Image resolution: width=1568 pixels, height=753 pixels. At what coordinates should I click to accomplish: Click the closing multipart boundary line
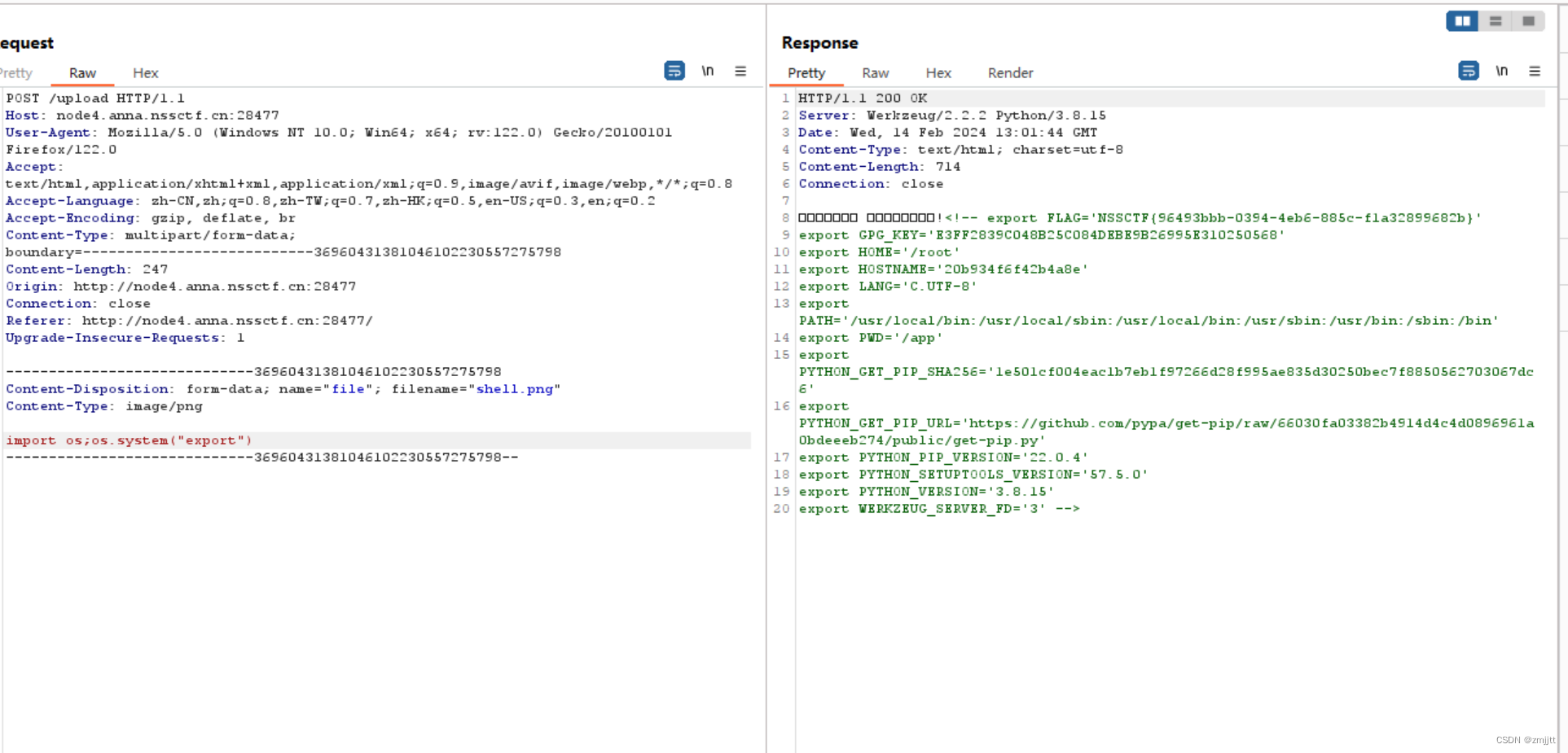[261, 457]
